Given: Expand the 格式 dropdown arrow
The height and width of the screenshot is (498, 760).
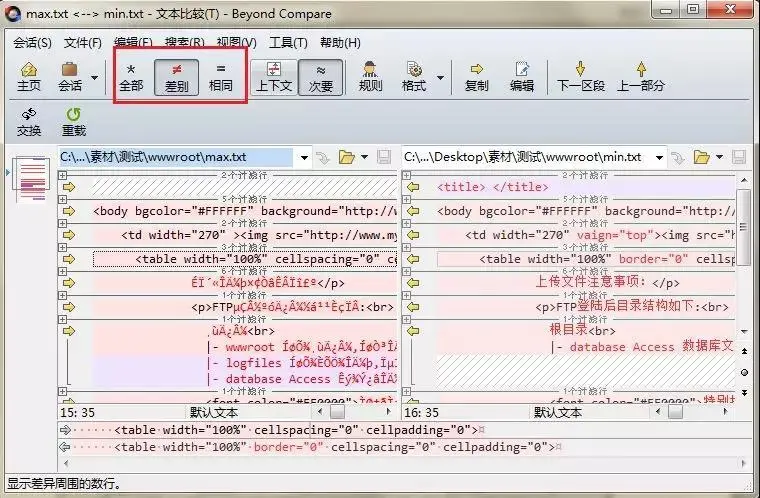Looking at the screenshot, I should point(440,78).
